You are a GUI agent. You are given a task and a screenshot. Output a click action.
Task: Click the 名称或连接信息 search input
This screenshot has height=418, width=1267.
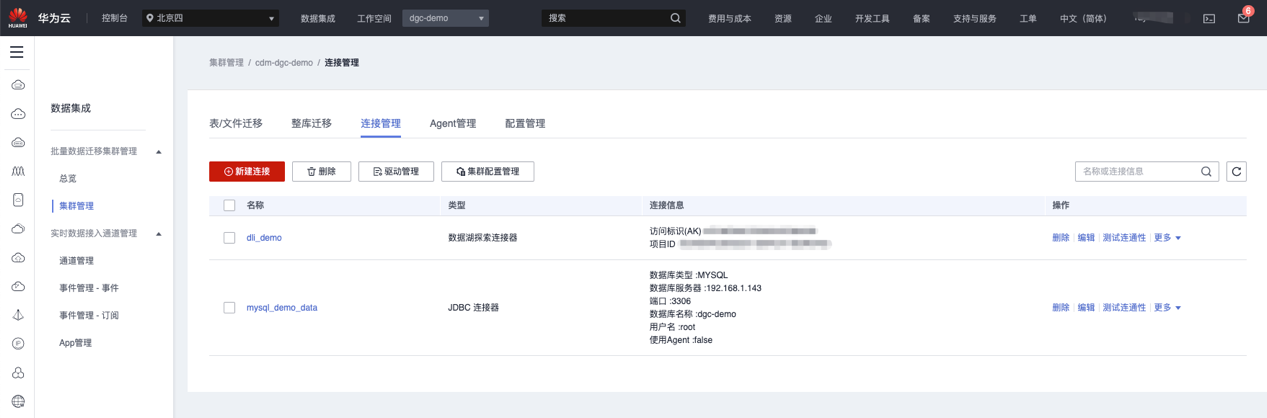(x=1138, y=172)
